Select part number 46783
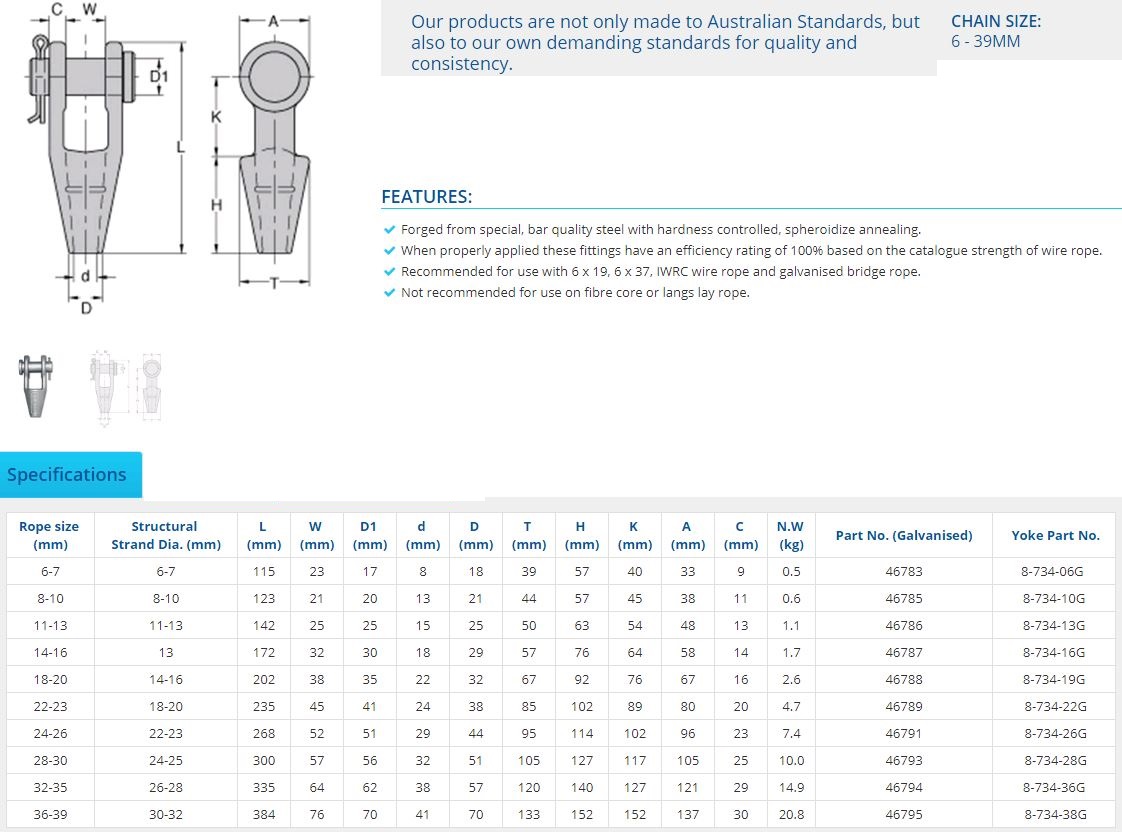 point(904,572)
